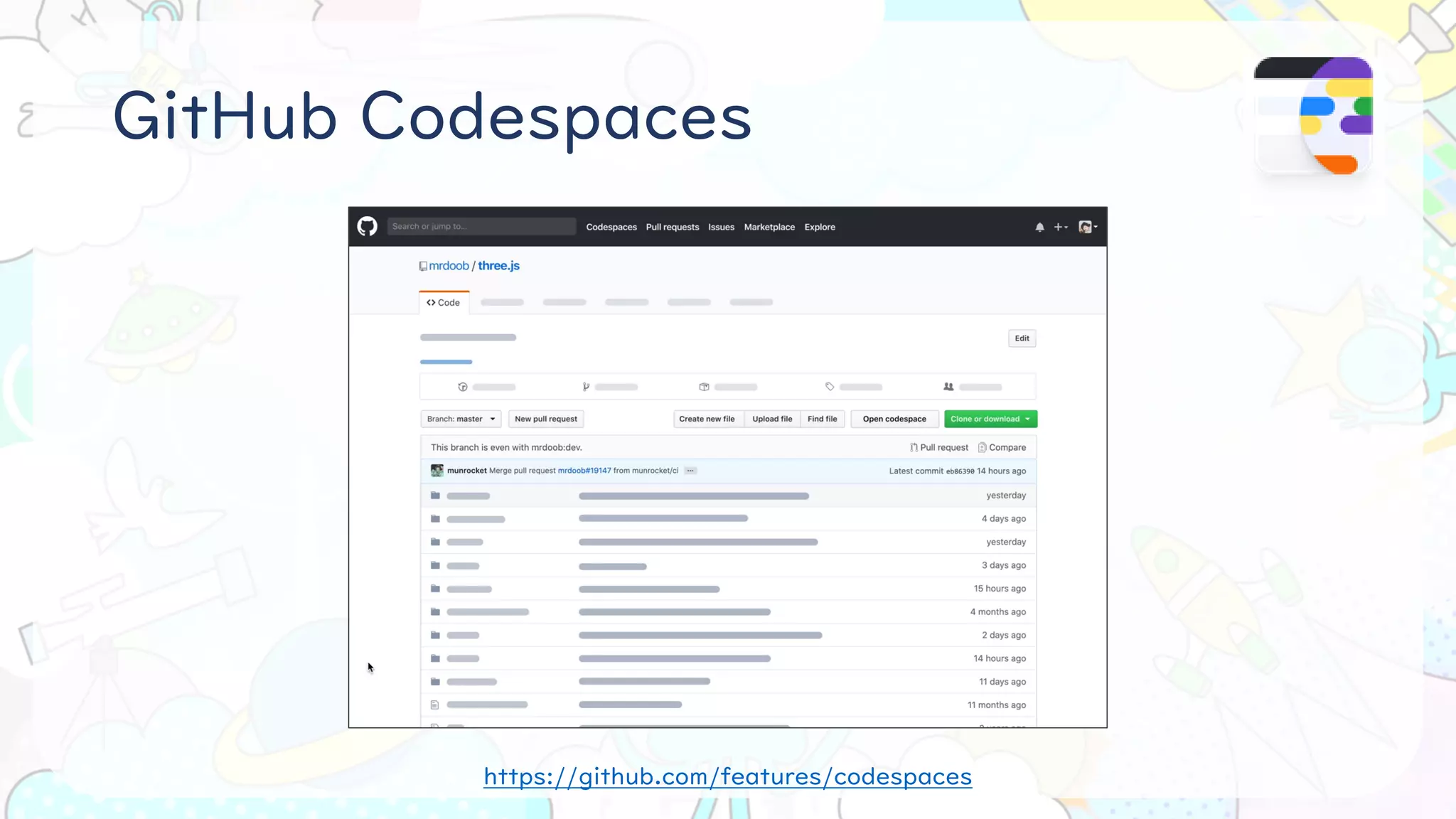Open Marketplace in the top navigation
Screen dimensions: 1456x819
(769, 227)
